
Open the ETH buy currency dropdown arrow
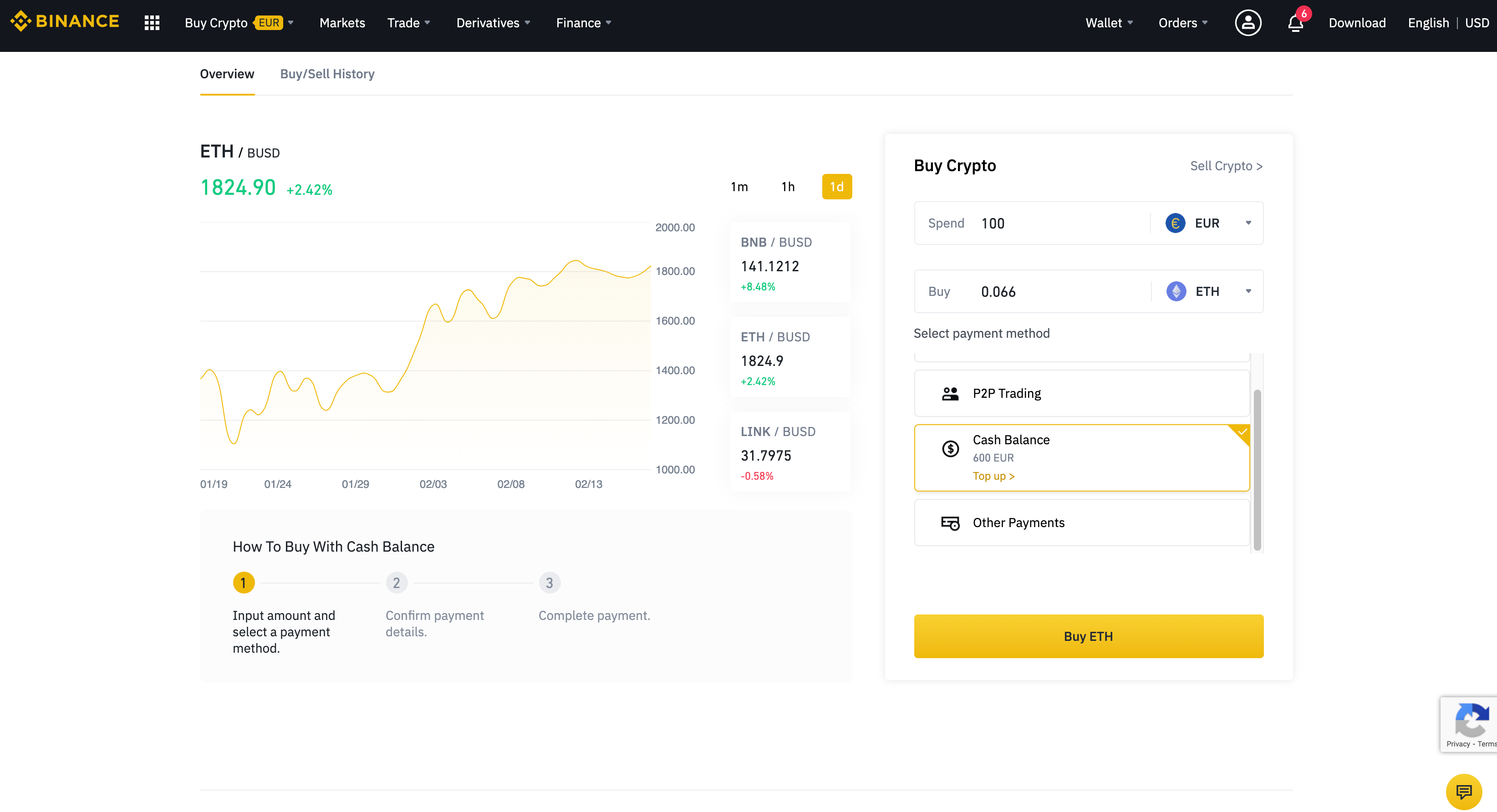pyautogui.click(x=1247, y=291)
